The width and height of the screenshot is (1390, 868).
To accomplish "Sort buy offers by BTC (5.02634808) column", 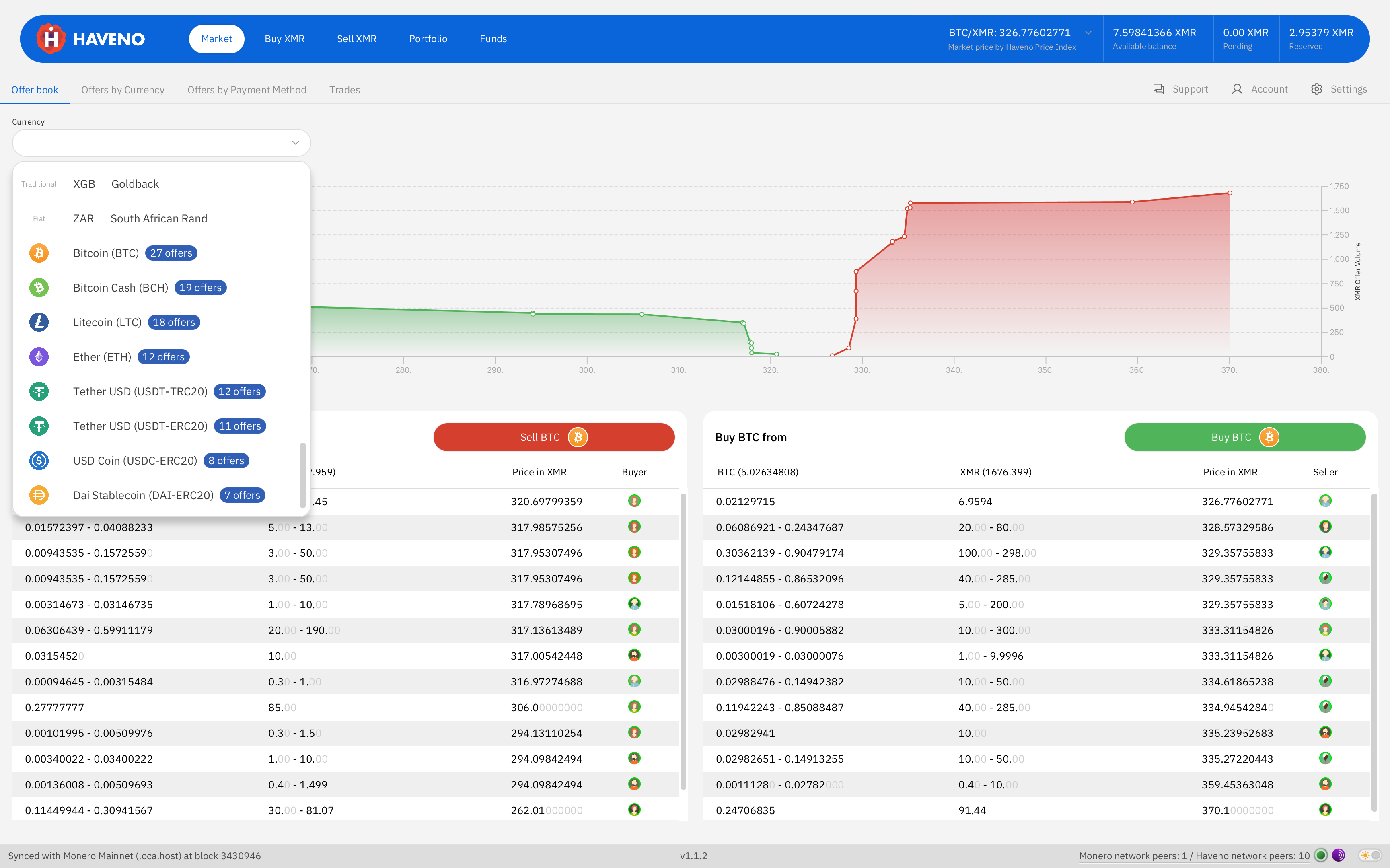I will (758, 472).
